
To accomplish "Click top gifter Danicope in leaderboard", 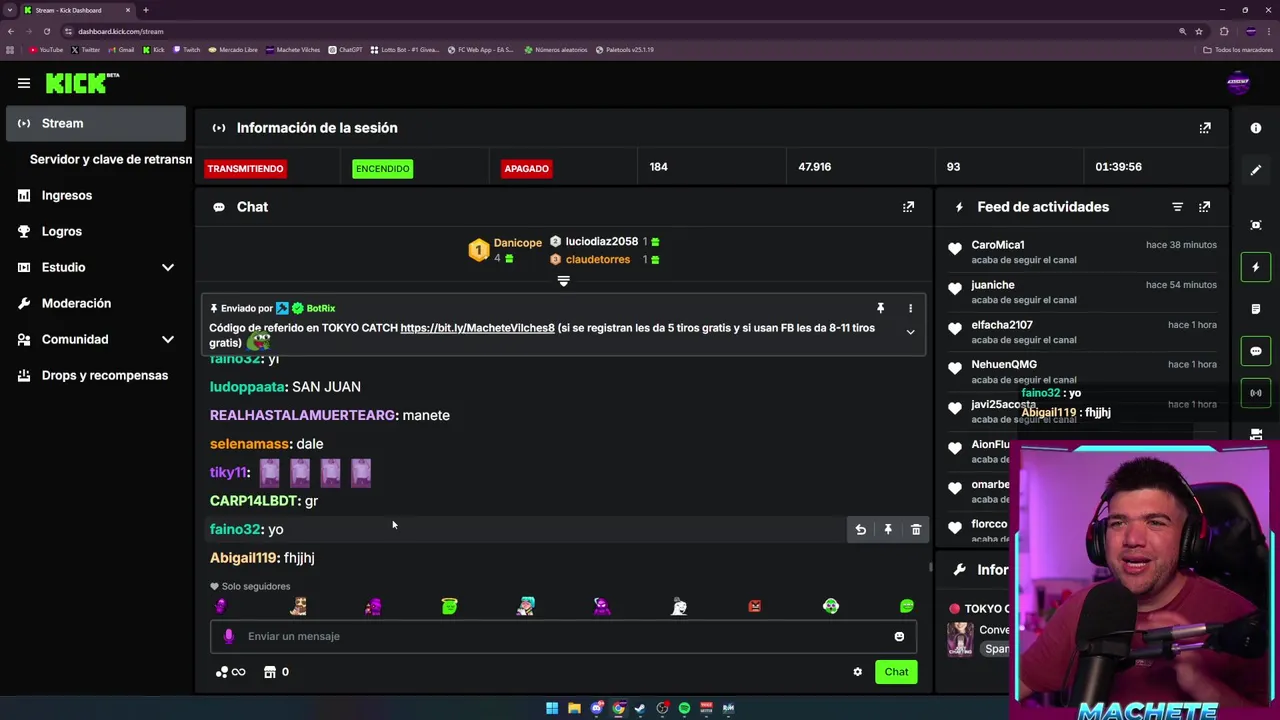I will (x=517, y=243).
